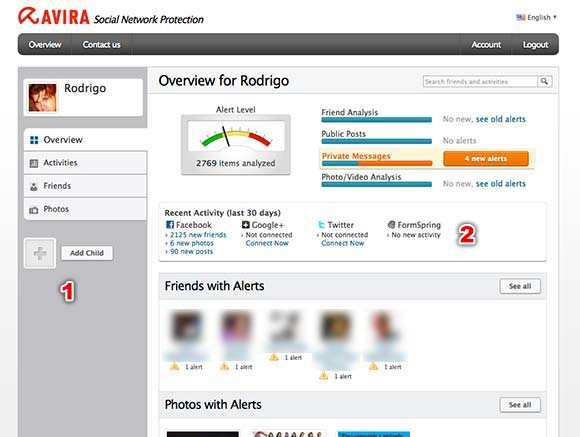Screen dimensions: 580x437
Task: Focus the Search friends and activities field
Action: tap(480, 81)
